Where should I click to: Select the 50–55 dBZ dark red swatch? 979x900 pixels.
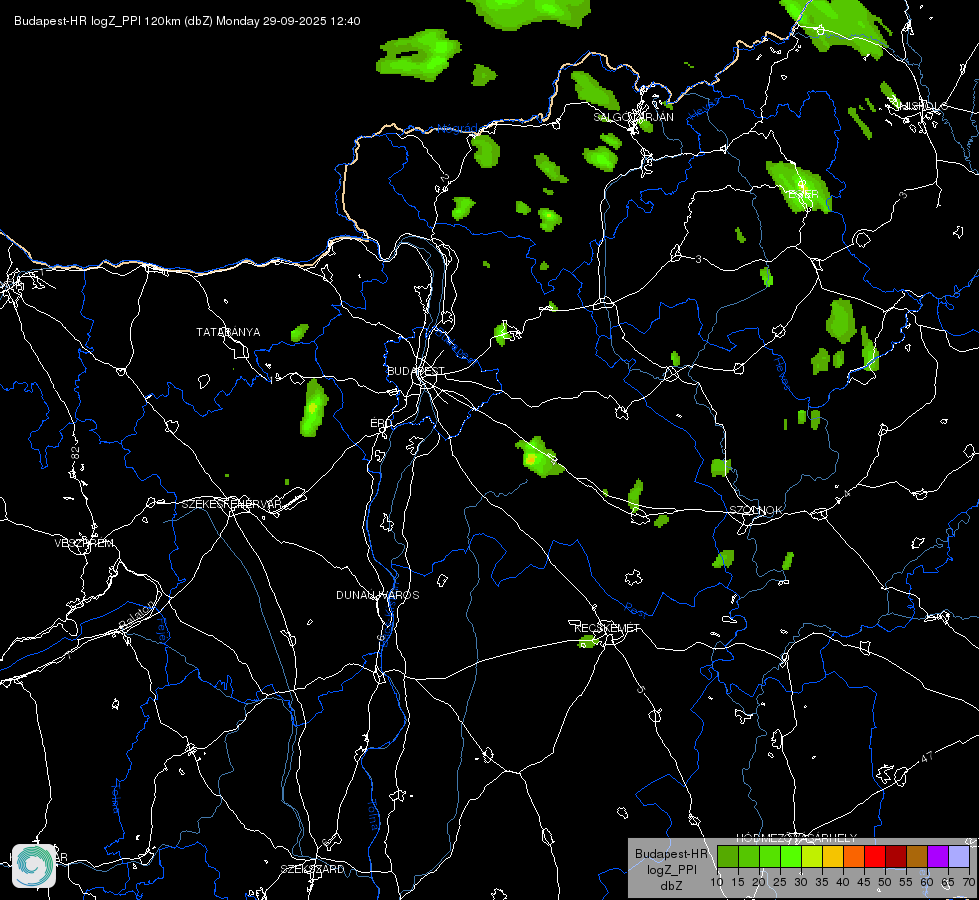[896, 856]
